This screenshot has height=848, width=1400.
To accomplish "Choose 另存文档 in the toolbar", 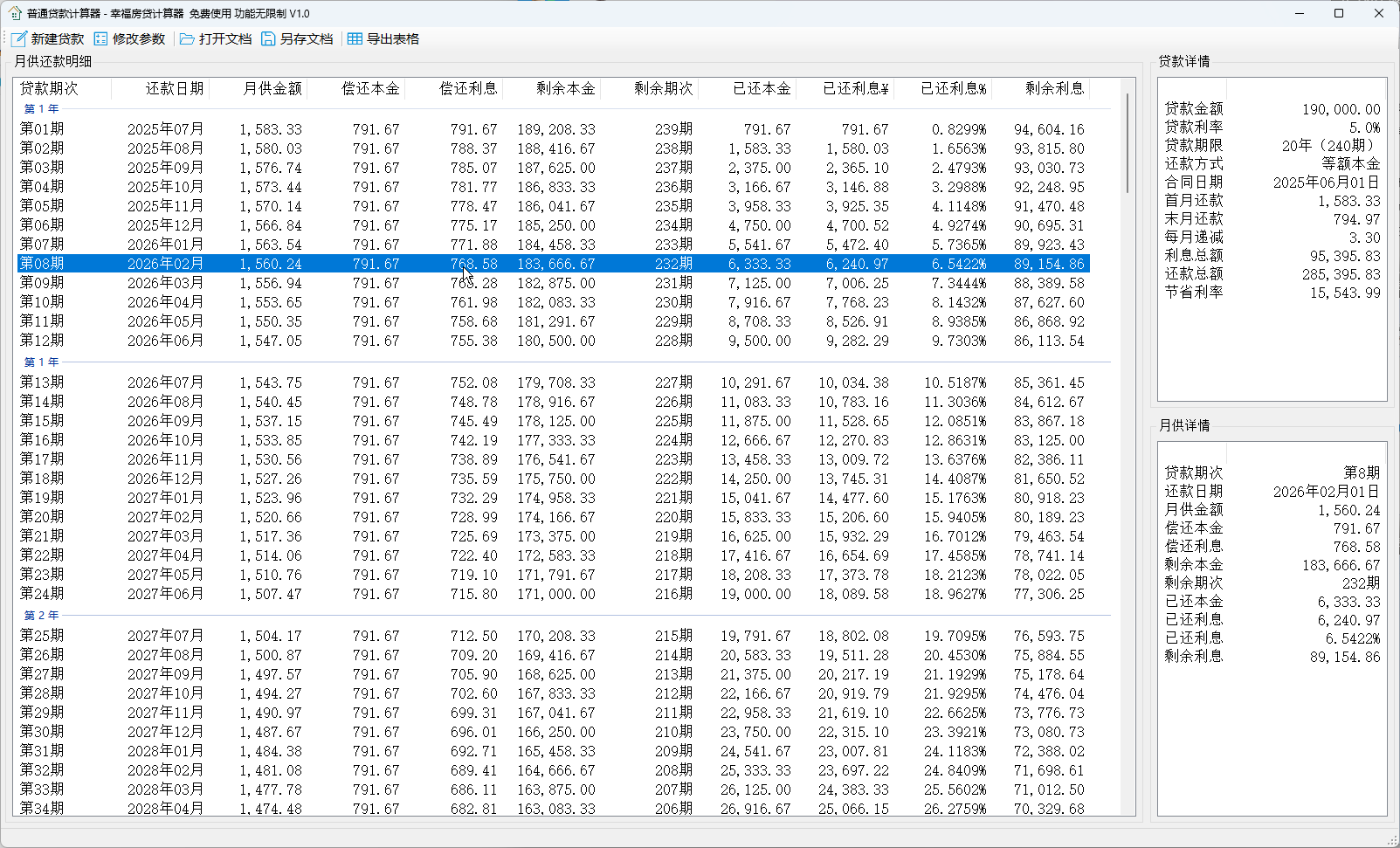I will (x=297, y=38).
